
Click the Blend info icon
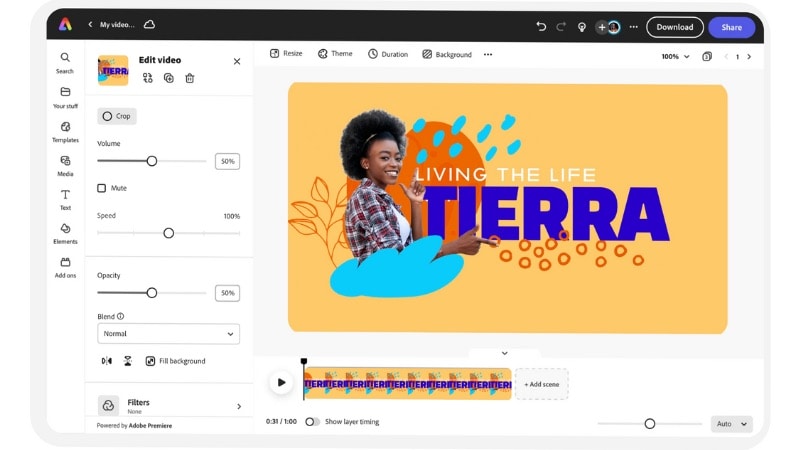(x=120, y=316)
